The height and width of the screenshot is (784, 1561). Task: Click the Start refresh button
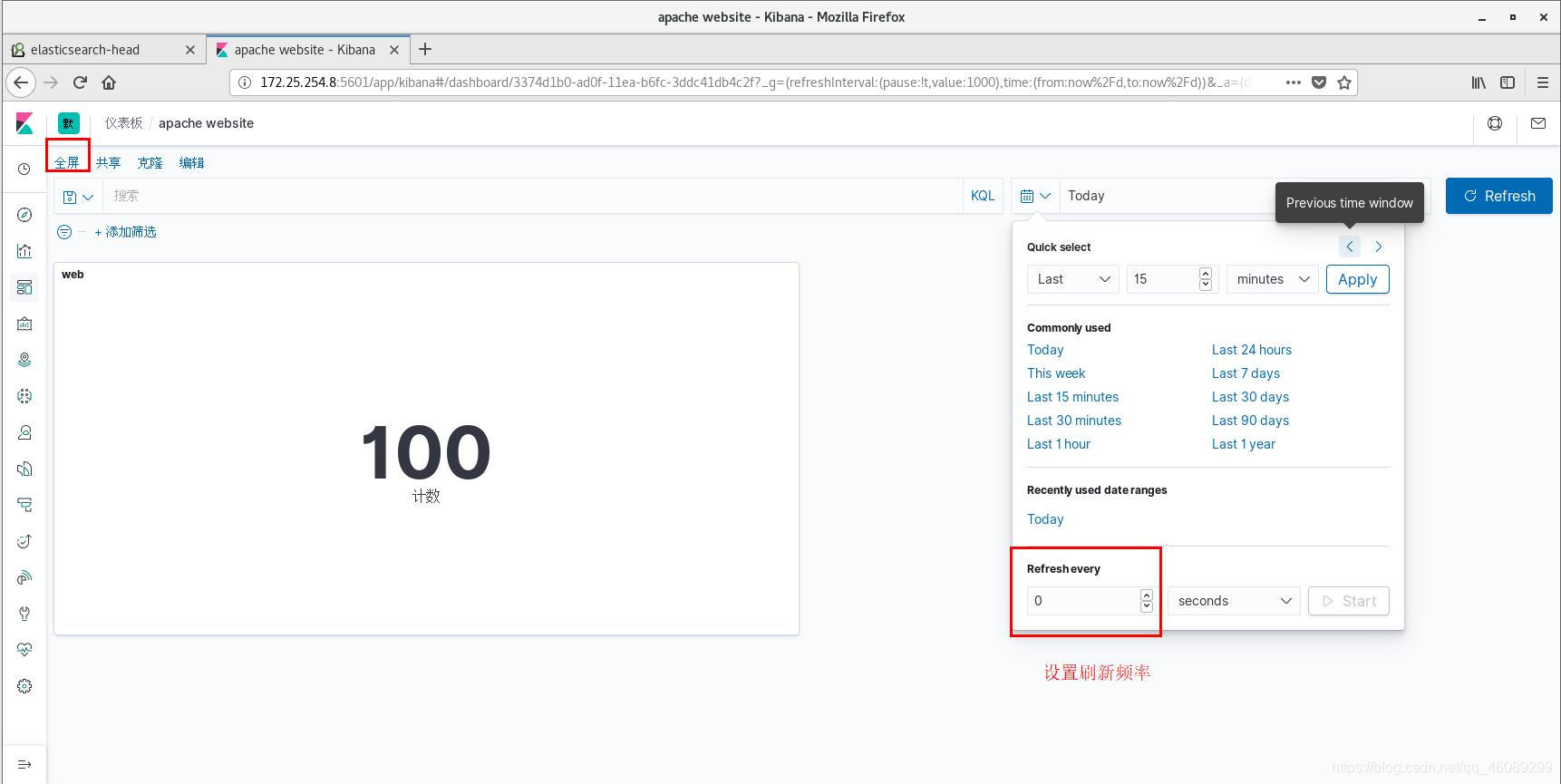1349,601
